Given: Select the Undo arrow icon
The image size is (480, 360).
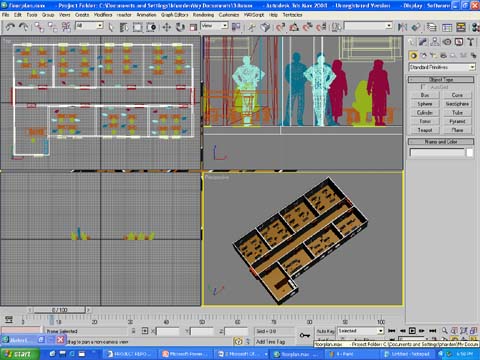Looking at the screenshot, I should pyautogui.click(x=10, y=27).
